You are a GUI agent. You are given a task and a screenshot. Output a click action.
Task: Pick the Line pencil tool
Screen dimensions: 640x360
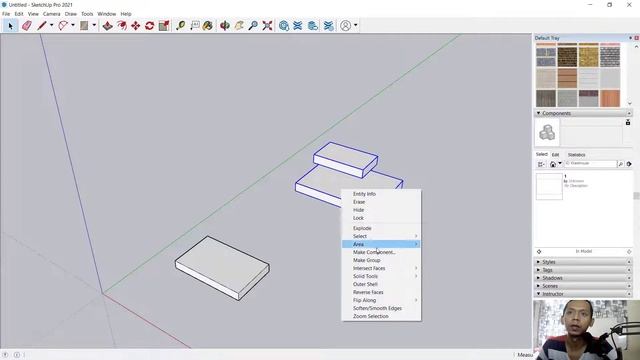tap(41, 26)
